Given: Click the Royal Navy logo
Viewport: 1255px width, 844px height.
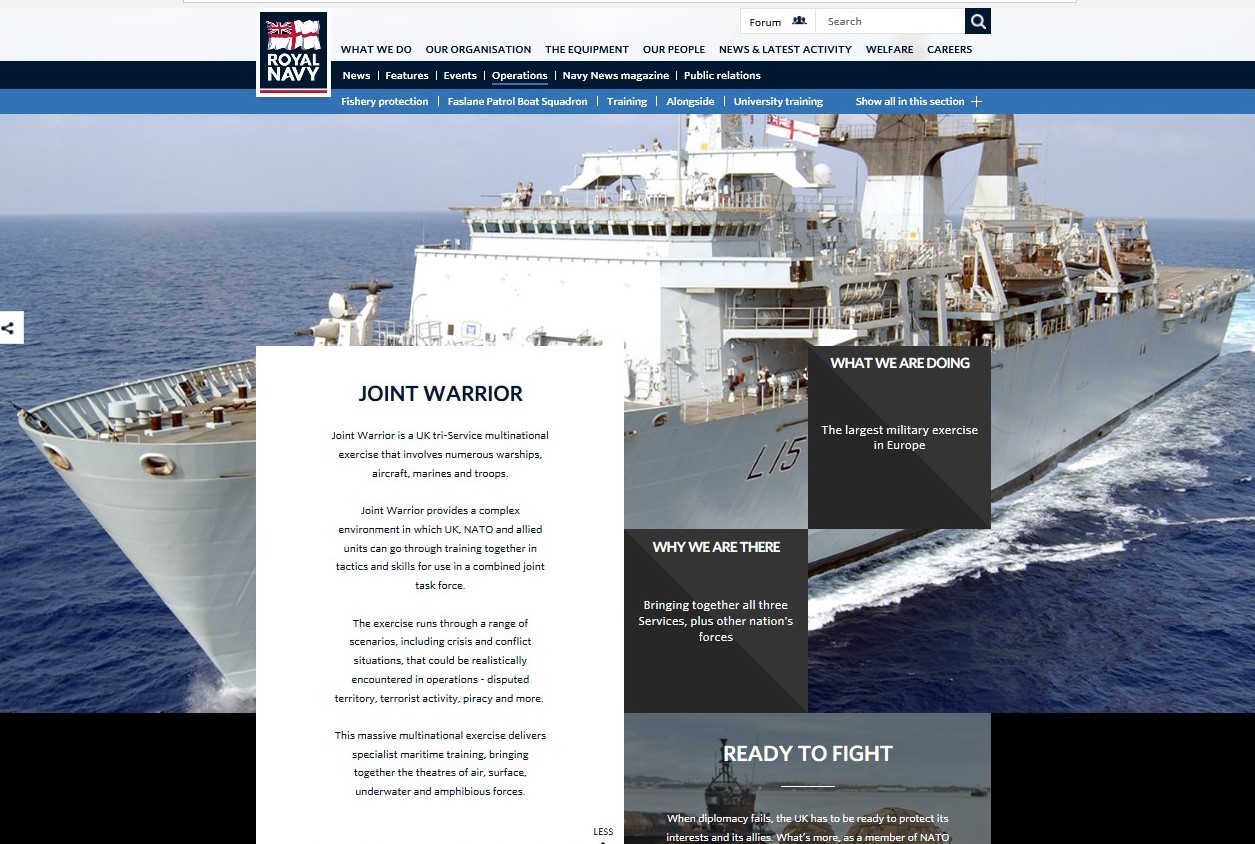Looking at the screenshot, I should (x=293, y=54).
